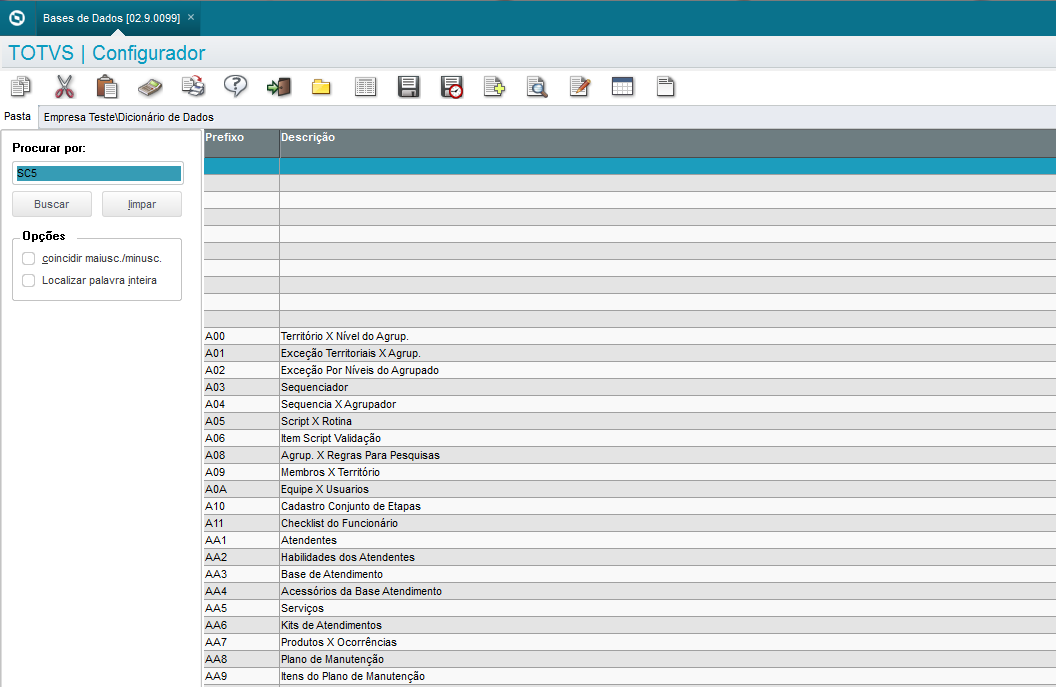Select the Habilidades dos Atendentes row
This screenshot has height=687, width=1056.
(630, 557)
